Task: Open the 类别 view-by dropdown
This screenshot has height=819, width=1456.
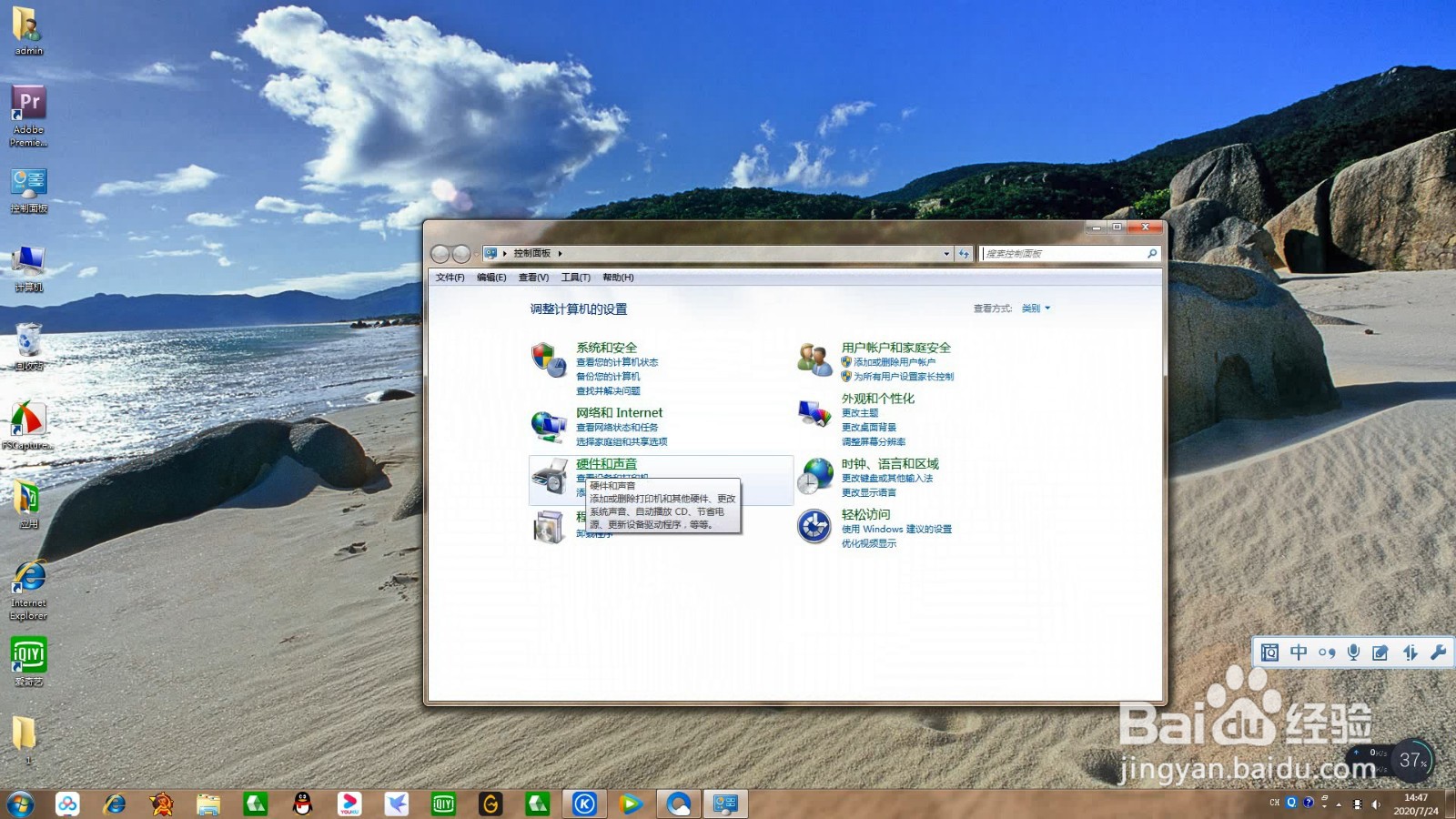Action: 1036,308
